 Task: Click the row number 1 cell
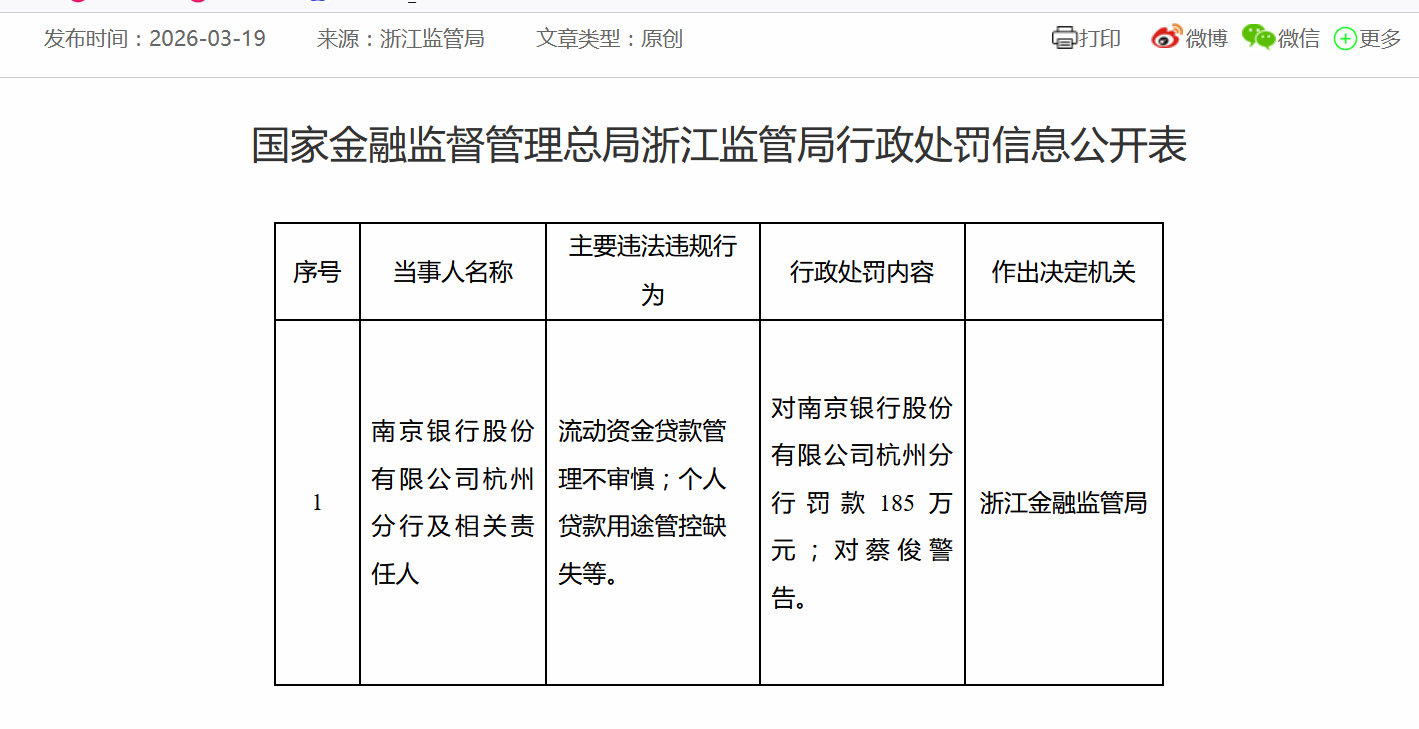(x=317, y=503)
